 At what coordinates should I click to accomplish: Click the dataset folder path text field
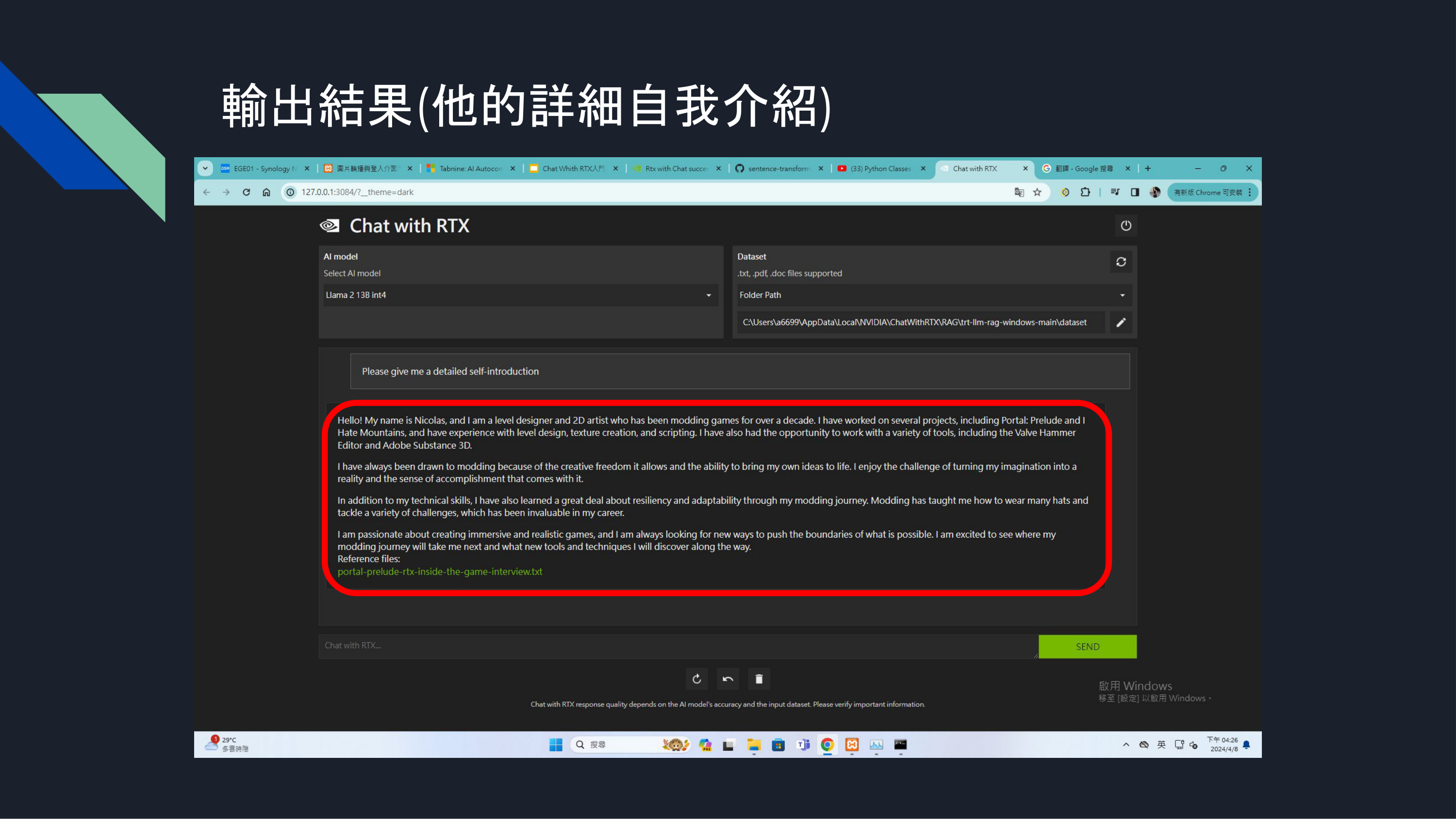point(921,322)
